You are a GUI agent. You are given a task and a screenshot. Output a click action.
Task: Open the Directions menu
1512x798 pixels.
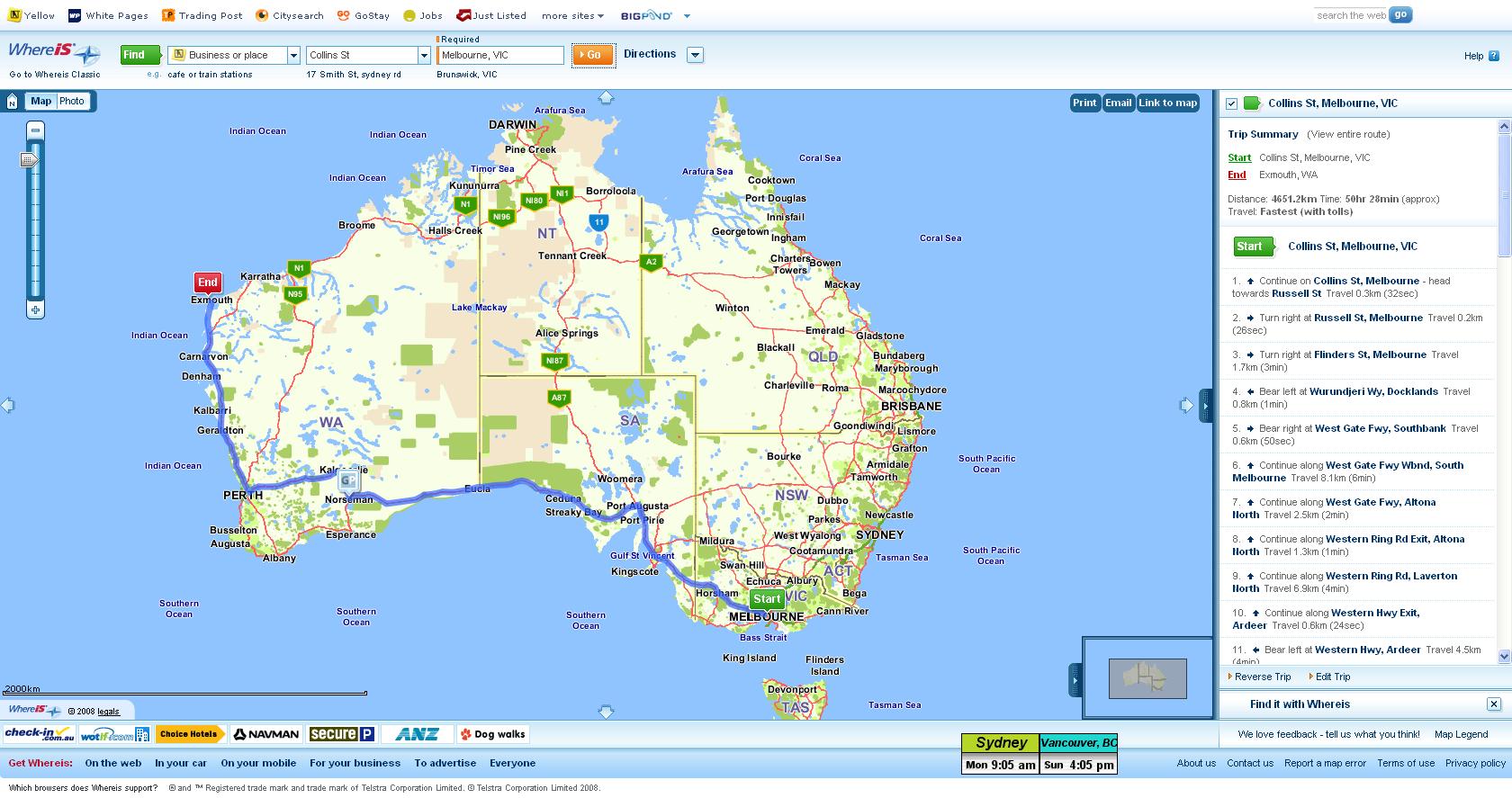tap(650, 54)
